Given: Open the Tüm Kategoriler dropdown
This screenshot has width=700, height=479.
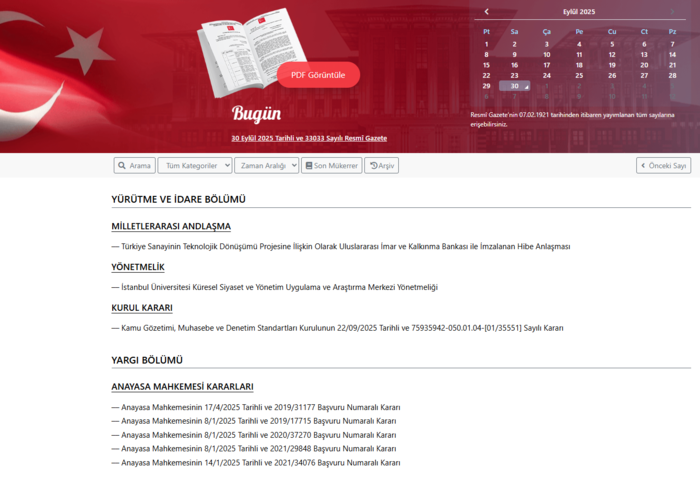Looking at the screenshot, I should tap(195, 166).
